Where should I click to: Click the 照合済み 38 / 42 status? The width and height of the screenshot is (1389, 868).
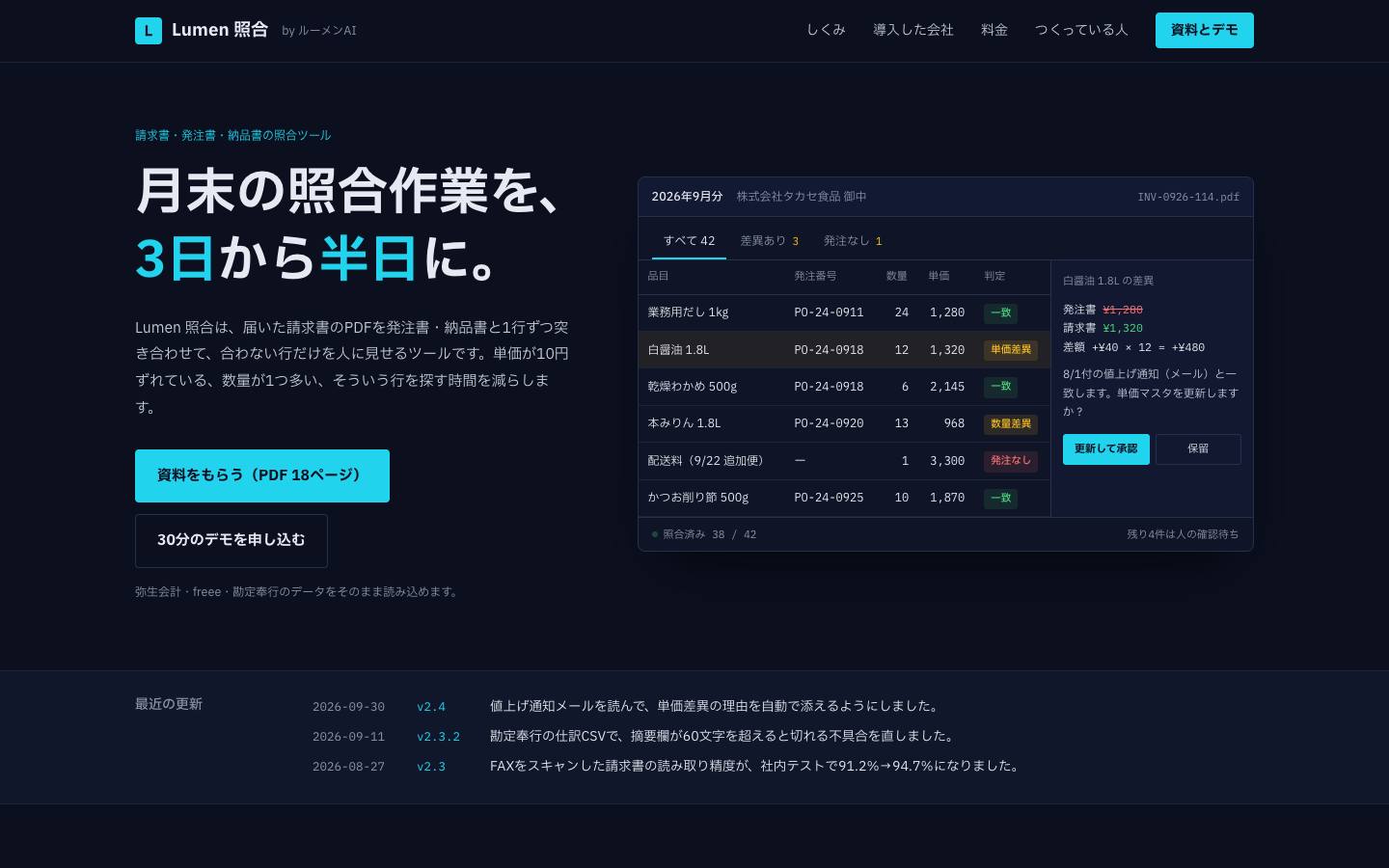coord(704,534)
